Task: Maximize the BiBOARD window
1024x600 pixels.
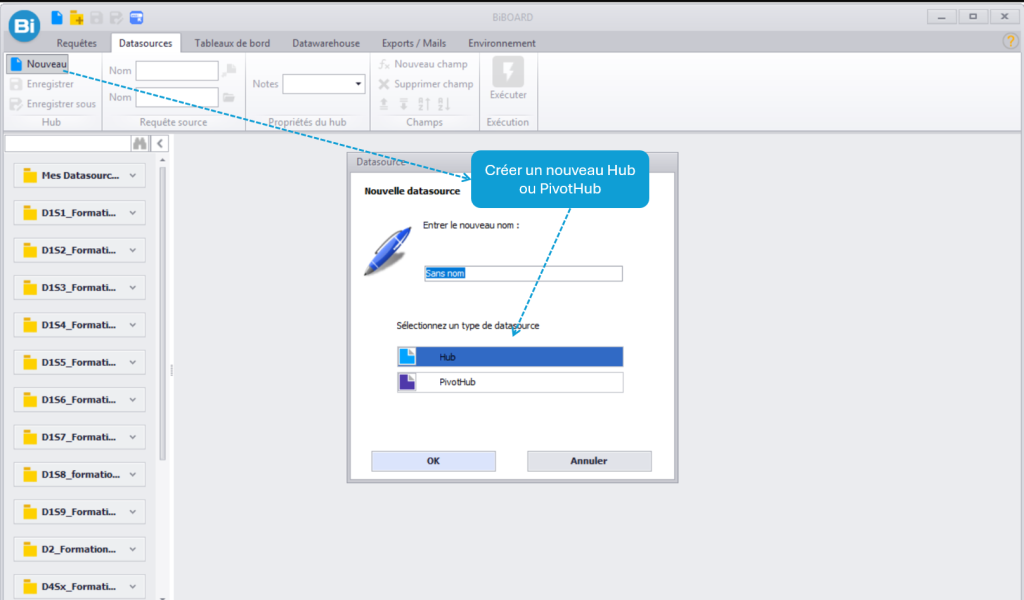Action: (973, 17)
